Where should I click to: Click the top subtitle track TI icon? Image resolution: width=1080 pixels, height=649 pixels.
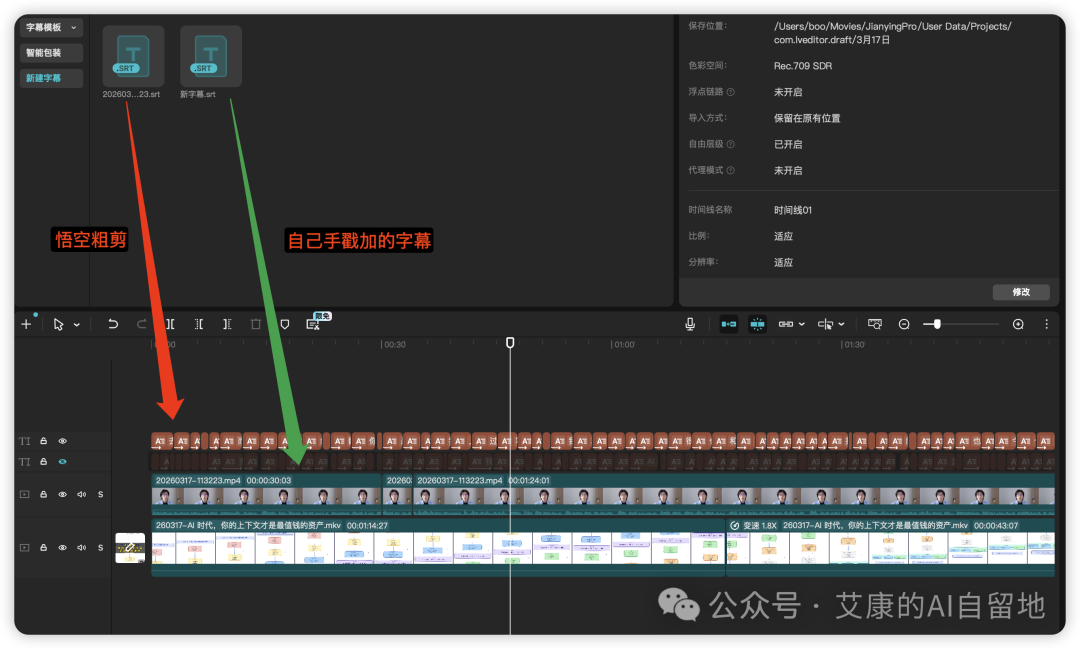[x=25, y=441]
